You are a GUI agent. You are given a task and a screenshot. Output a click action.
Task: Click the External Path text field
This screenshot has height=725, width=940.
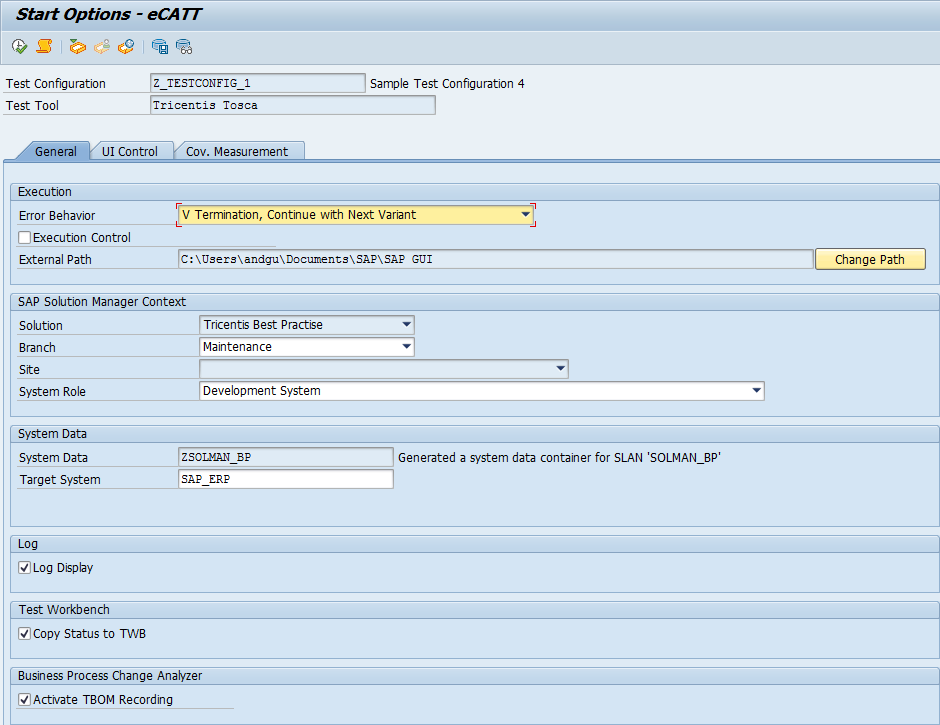coord(495,260)
